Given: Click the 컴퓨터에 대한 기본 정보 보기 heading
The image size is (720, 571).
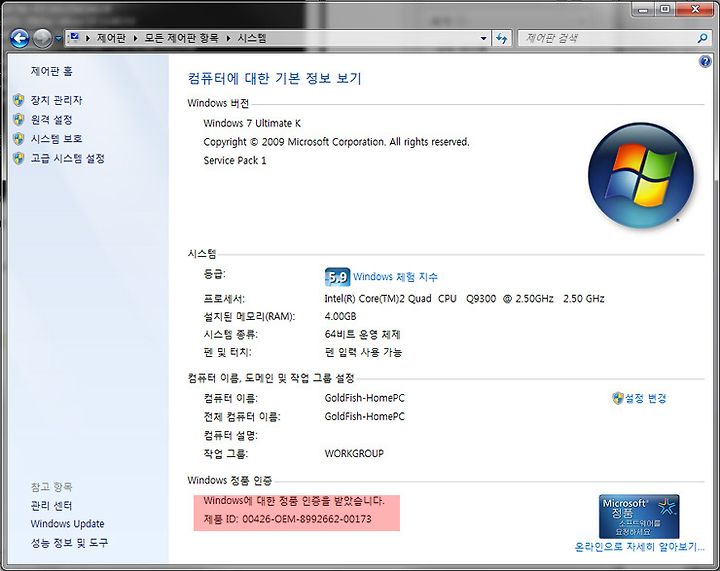Looking at the screenshot, I should (275, 78).
